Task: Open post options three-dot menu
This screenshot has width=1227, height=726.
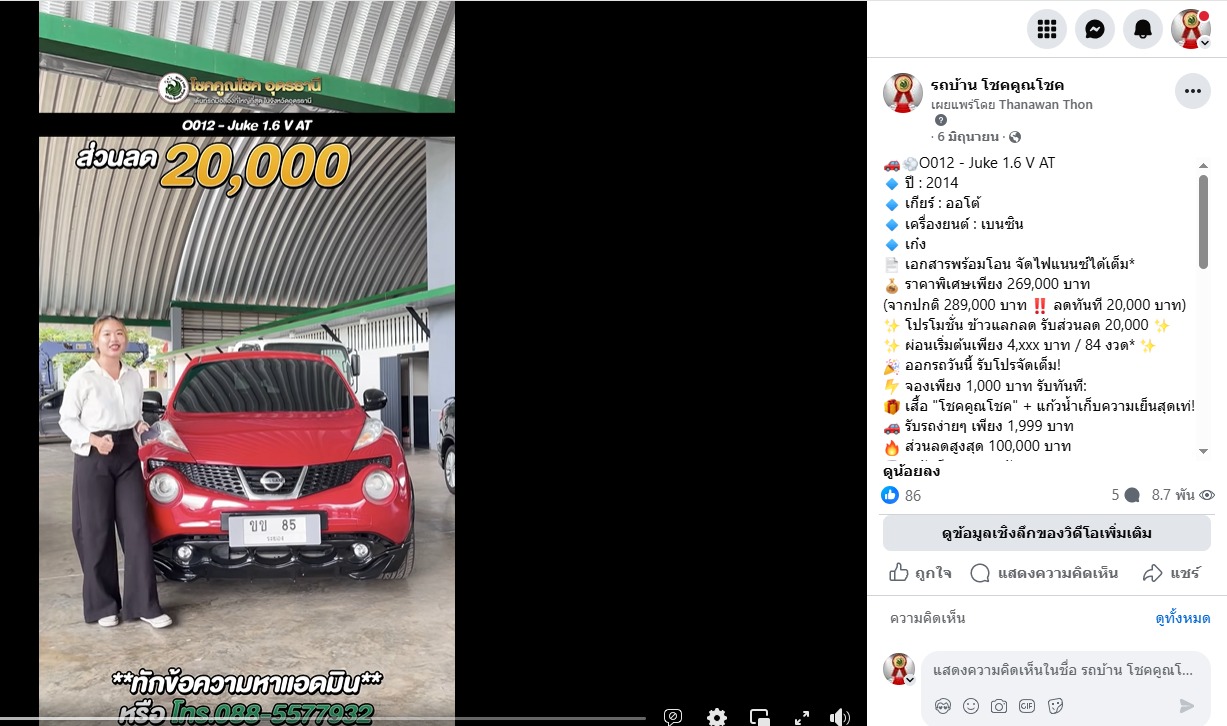Action: (x=1192, y=91)
